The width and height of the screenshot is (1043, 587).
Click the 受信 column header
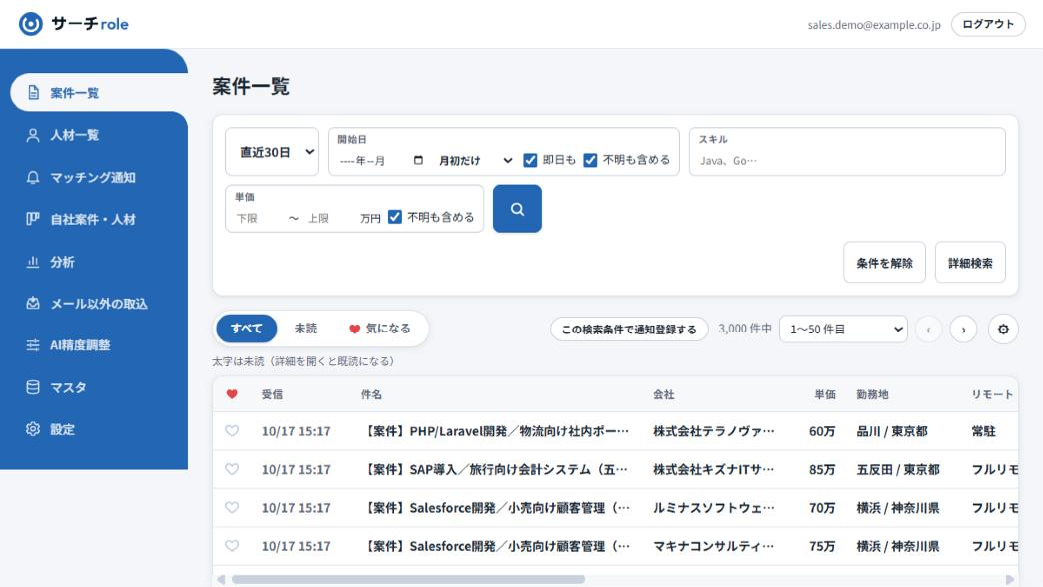pyautogui.click(x=272, y=394)
